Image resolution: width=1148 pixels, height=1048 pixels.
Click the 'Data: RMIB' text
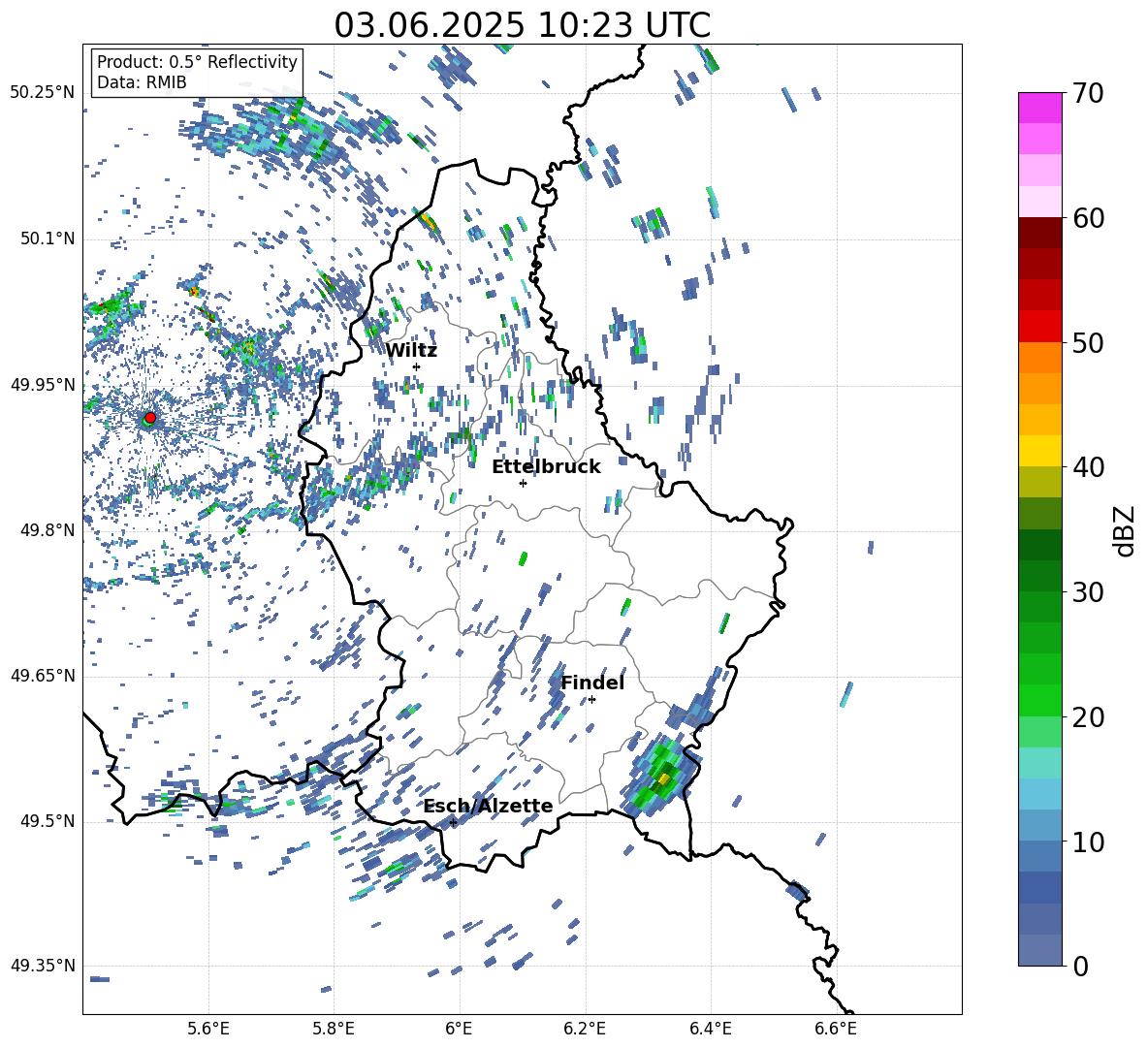pyautogui.click(x=142, y=82)
